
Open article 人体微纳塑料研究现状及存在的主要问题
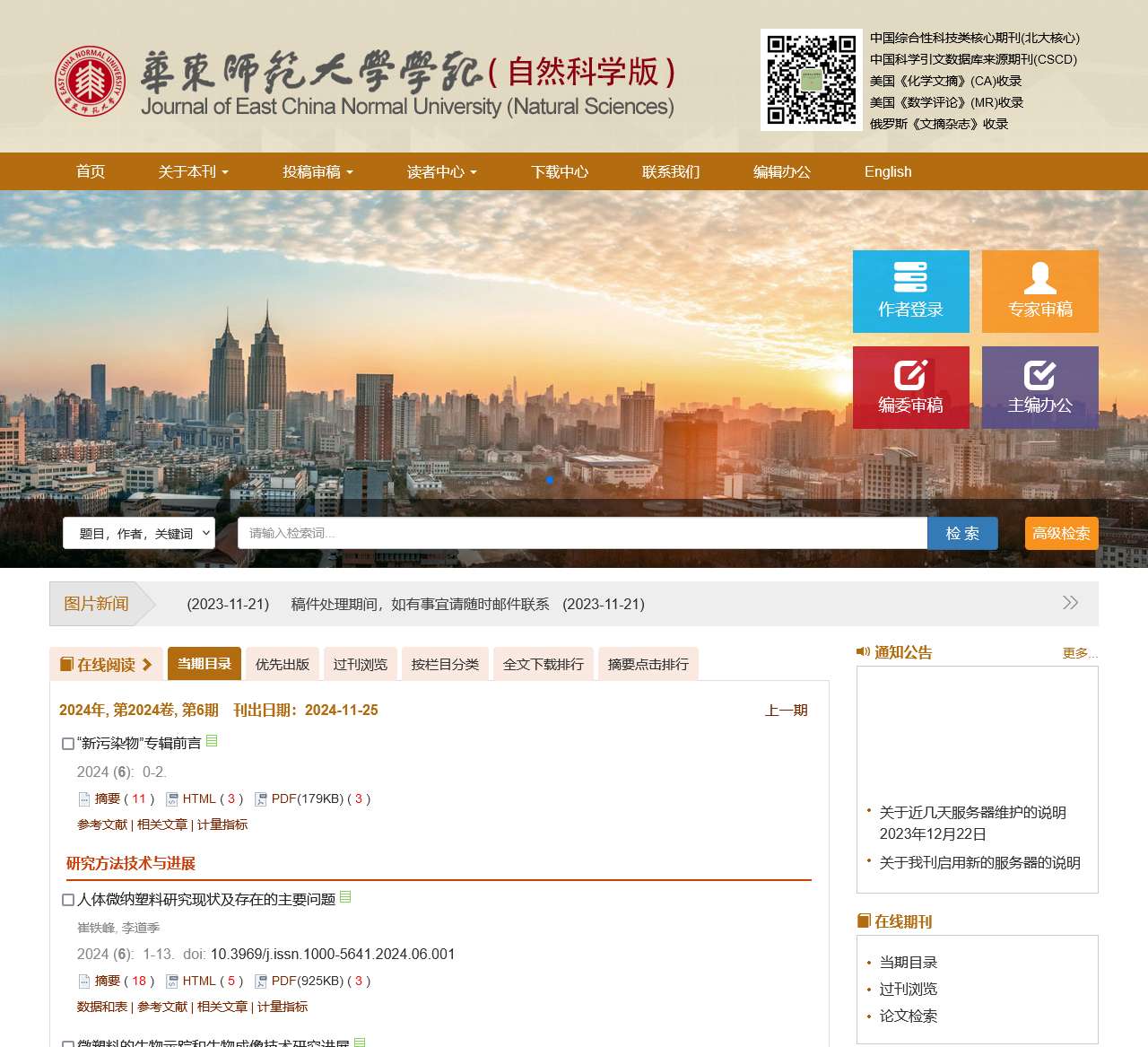pos(206,900)
